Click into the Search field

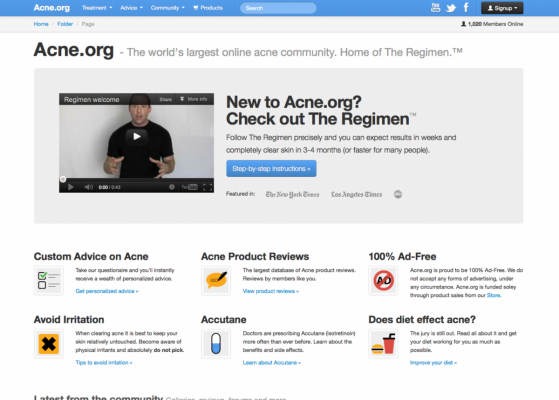278,8
